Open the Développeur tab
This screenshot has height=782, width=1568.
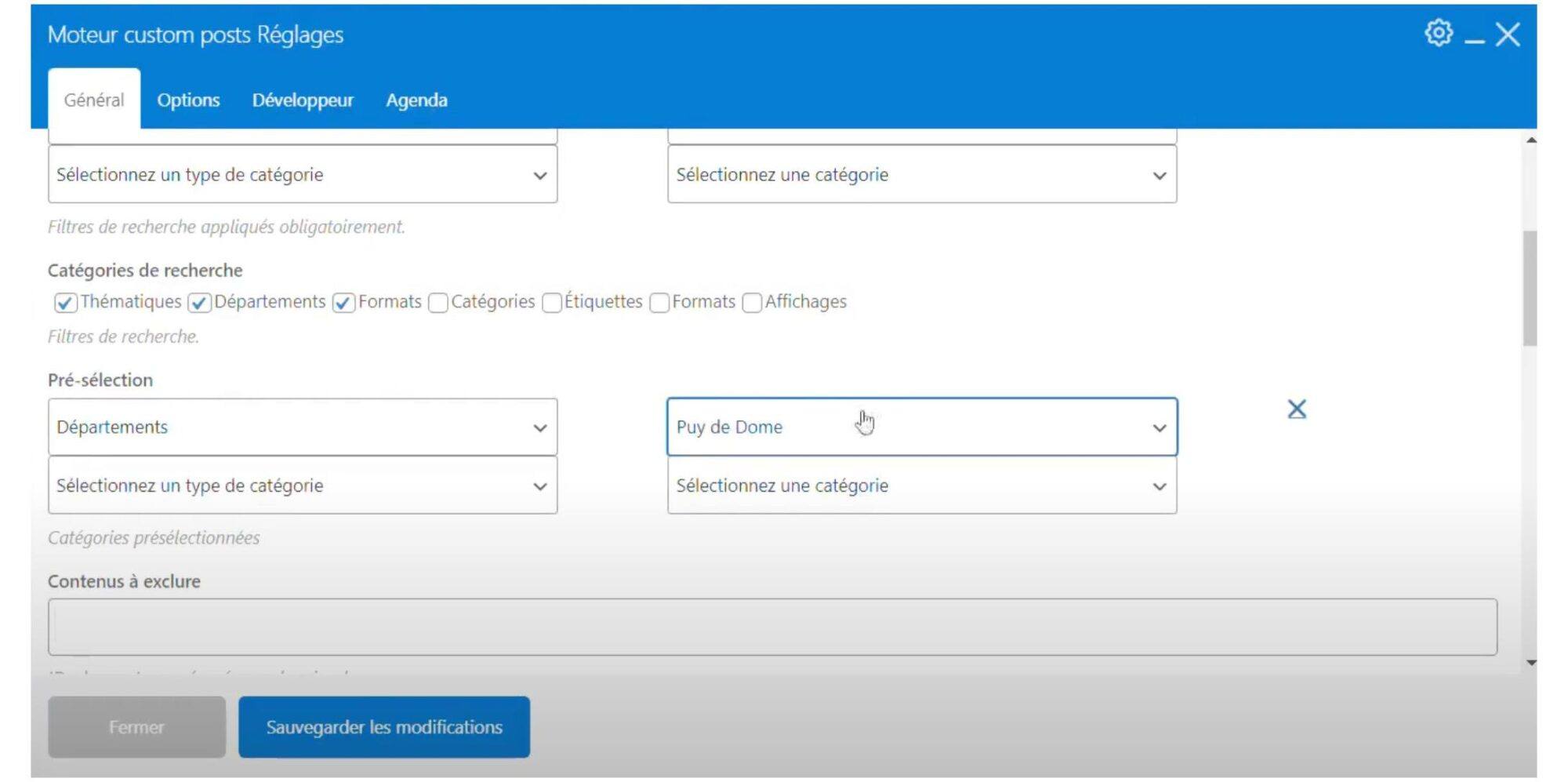click(303, 100)
